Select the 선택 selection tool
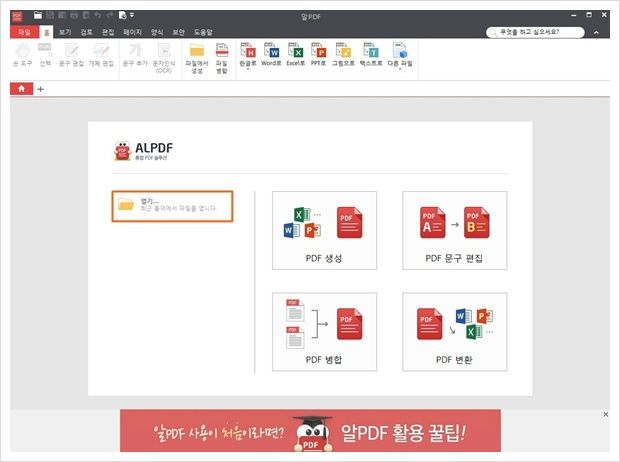 click(45, 55)
